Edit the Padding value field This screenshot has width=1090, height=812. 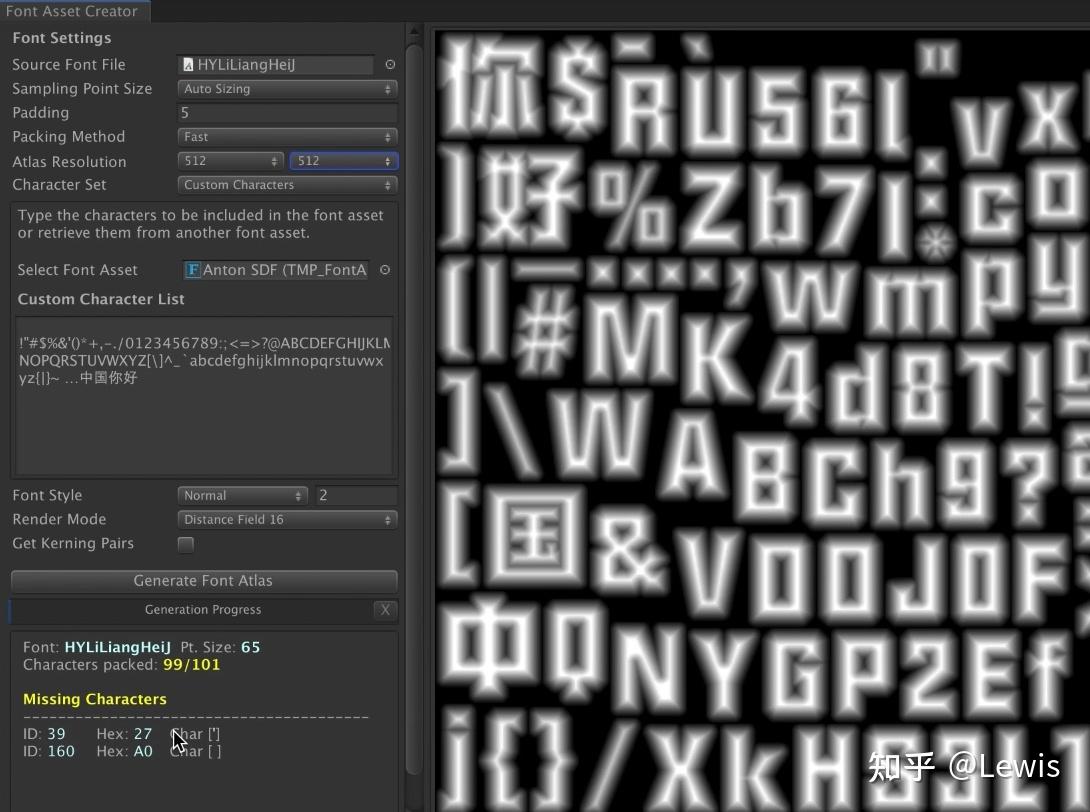pyautogui.click(x=287, y=112)
